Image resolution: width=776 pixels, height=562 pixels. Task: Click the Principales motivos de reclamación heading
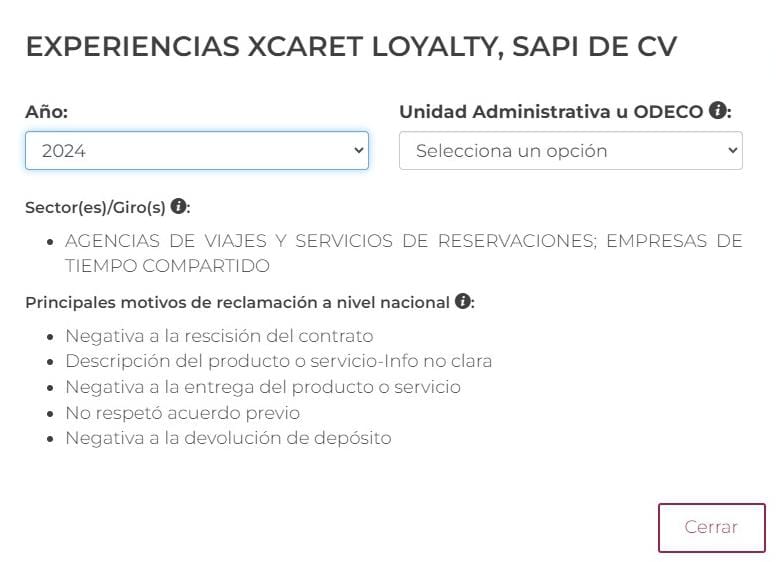point(237,302)
